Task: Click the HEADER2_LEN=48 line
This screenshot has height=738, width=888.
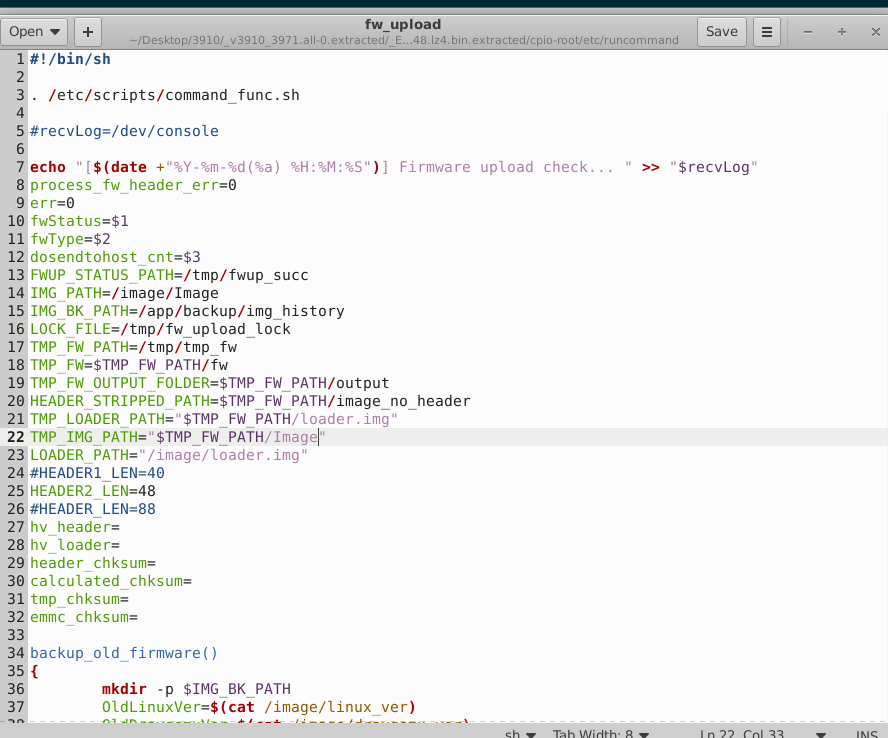Action: [x=92, y=491]
